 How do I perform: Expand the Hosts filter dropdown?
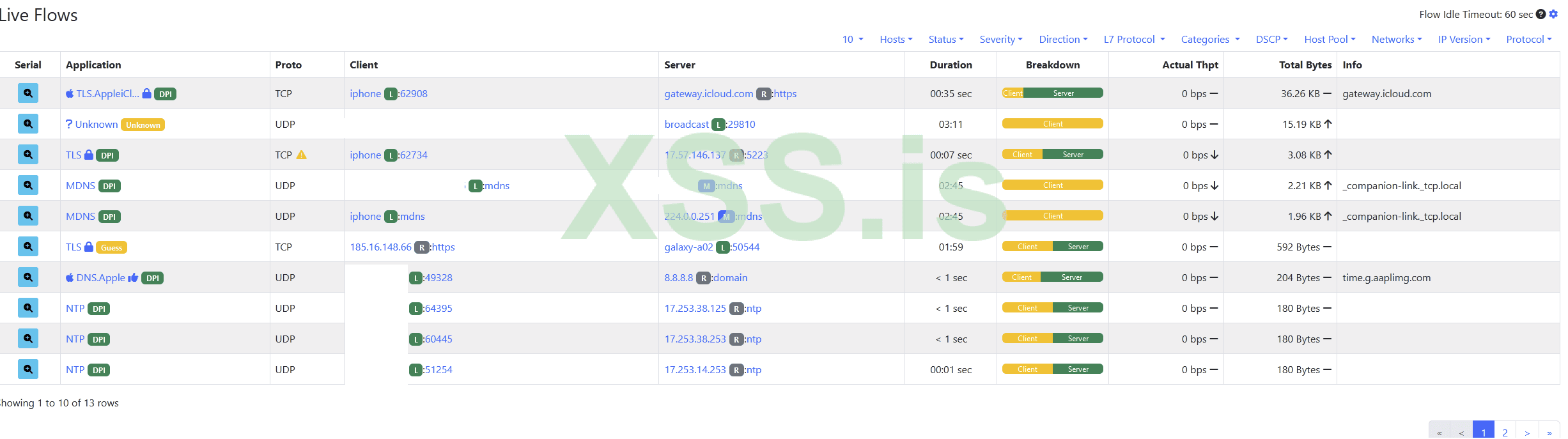point(896,40)
